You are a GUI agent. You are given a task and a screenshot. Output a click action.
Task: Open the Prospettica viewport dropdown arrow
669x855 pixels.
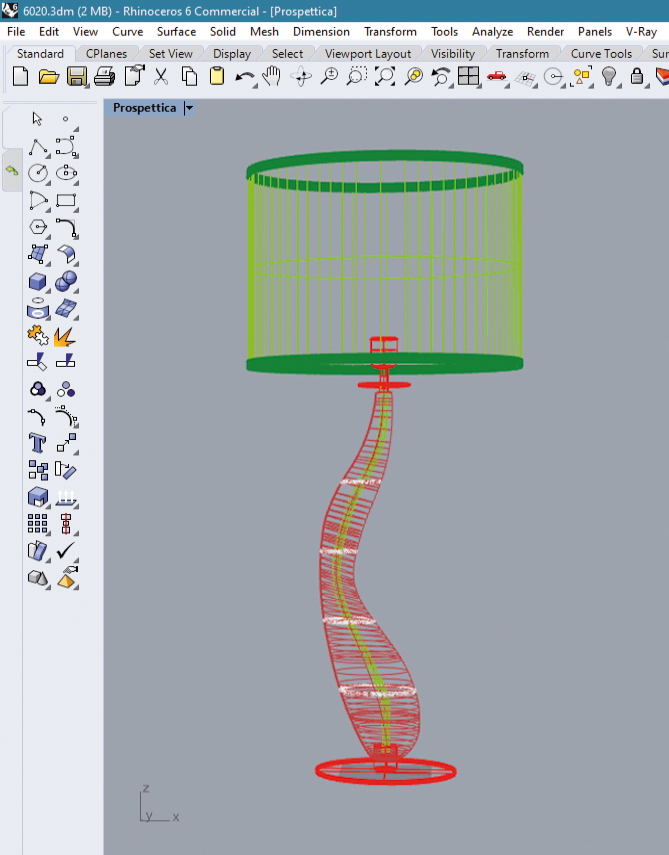click(189, 108)
